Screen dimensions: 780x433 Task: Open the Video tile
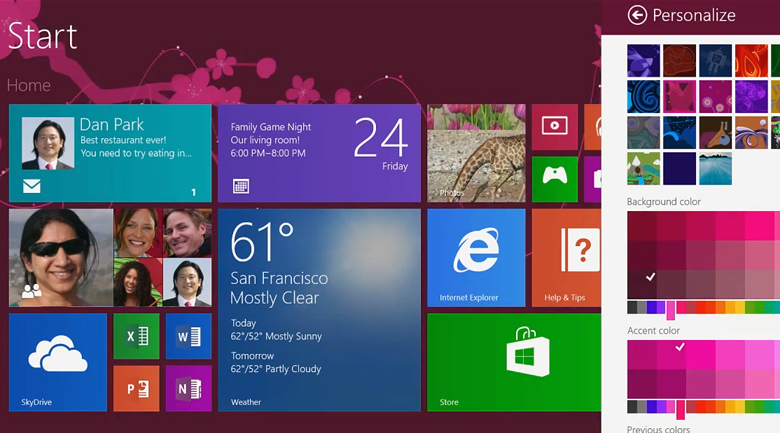pos(554,127)
